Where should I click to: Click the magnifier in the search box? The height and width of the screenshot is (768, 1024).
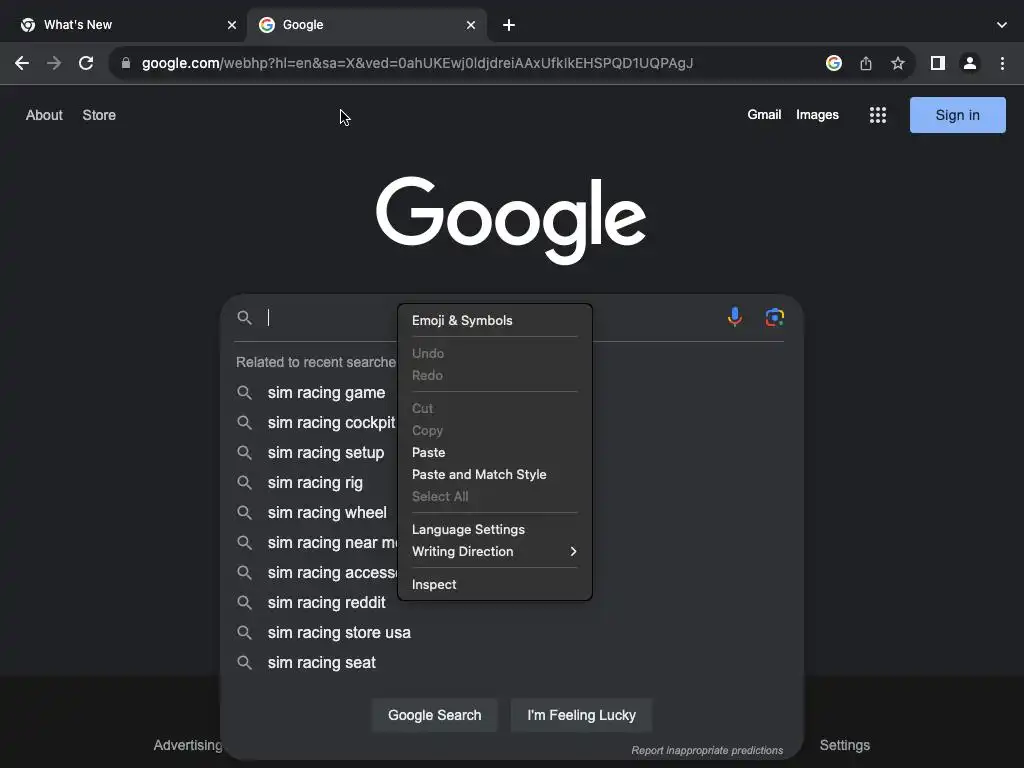244,317
